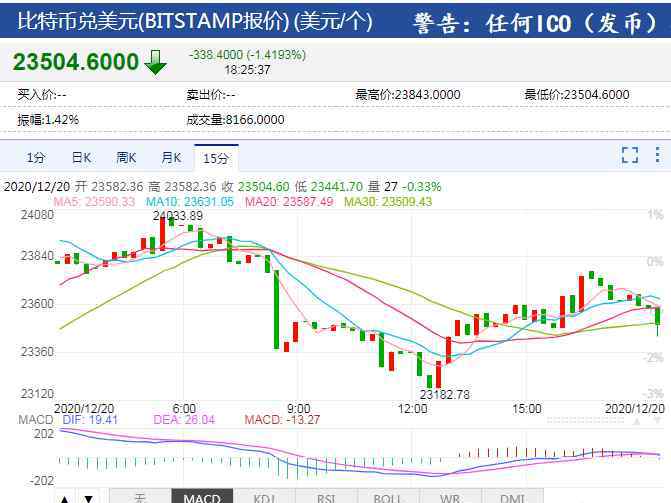Select the MACD indicator tab
The width and height of the screenshot is (671, 503).
click(x=202, y=497)
